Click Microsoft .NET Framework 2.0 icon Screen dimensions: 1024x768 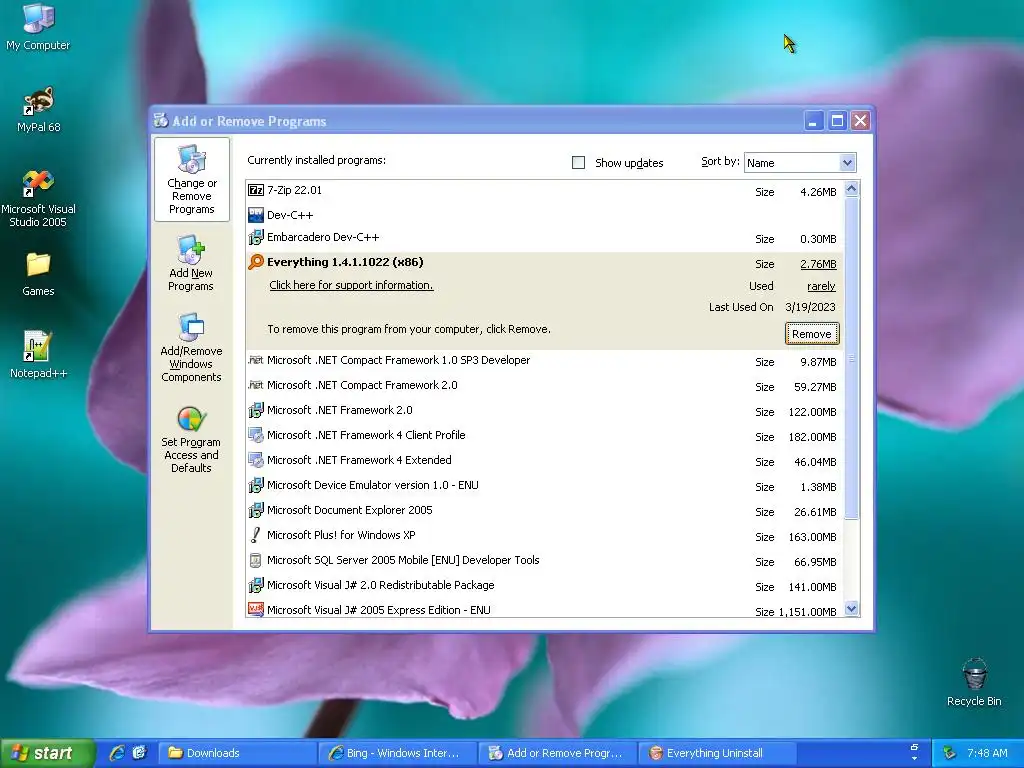[x=255, y=411]
